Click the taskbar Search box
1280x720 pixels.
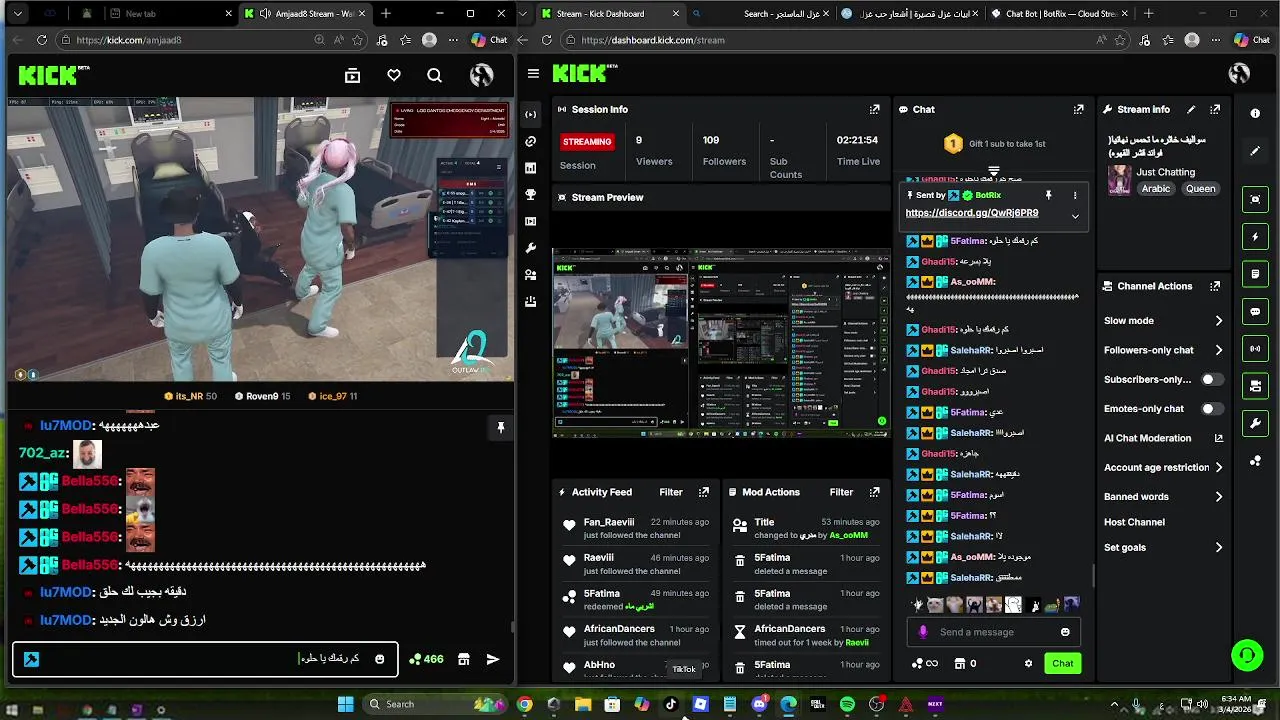[433, 704]
